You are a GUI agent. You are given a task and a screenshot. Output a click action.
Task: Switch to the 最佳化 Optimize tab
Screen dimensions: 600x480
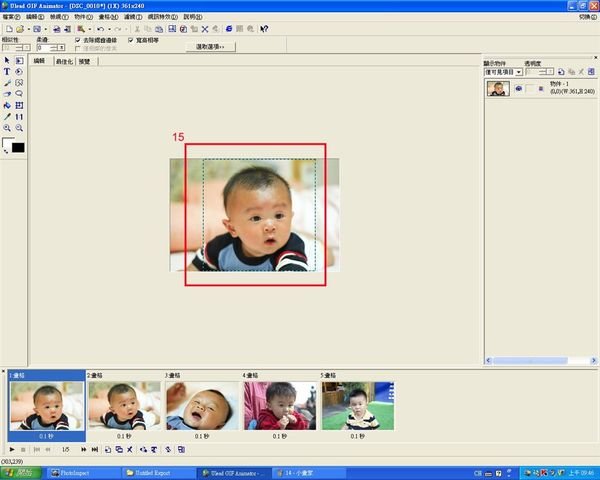(64, 61)
